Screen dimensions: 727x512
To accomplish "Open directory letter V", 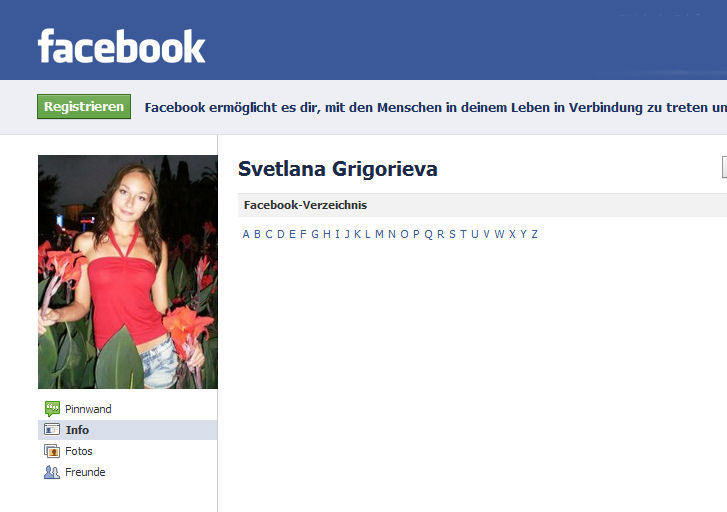I will (486, 234).
